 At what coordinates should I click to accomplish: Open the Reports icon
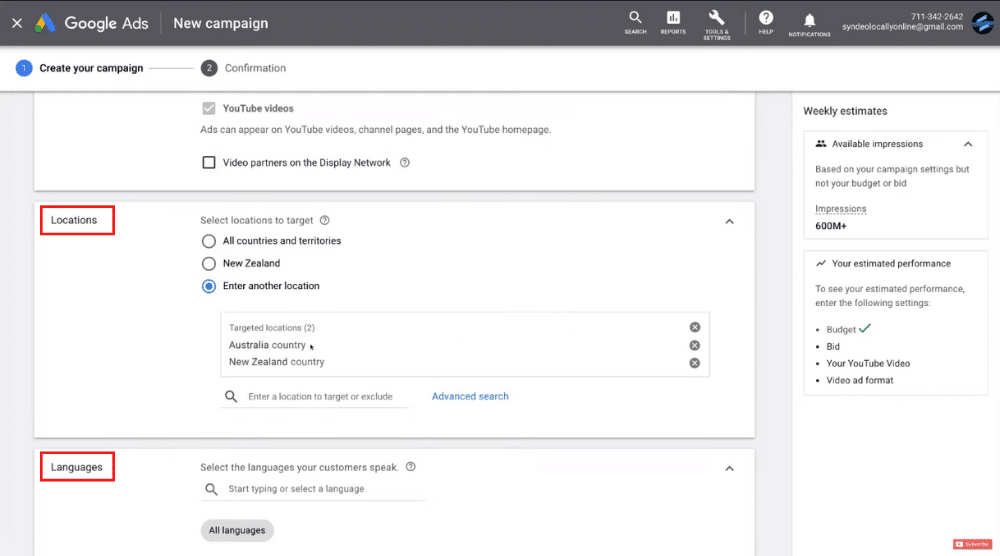673,22
